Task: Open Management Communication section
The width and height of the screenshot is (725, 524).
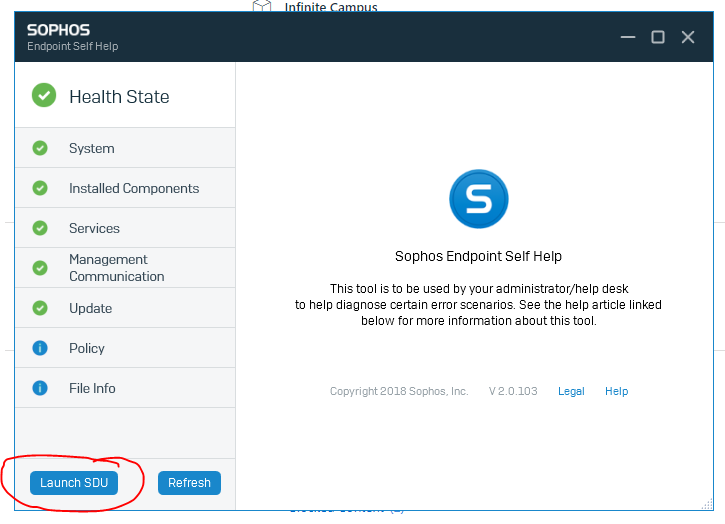Action: click(x=125, y=268)
